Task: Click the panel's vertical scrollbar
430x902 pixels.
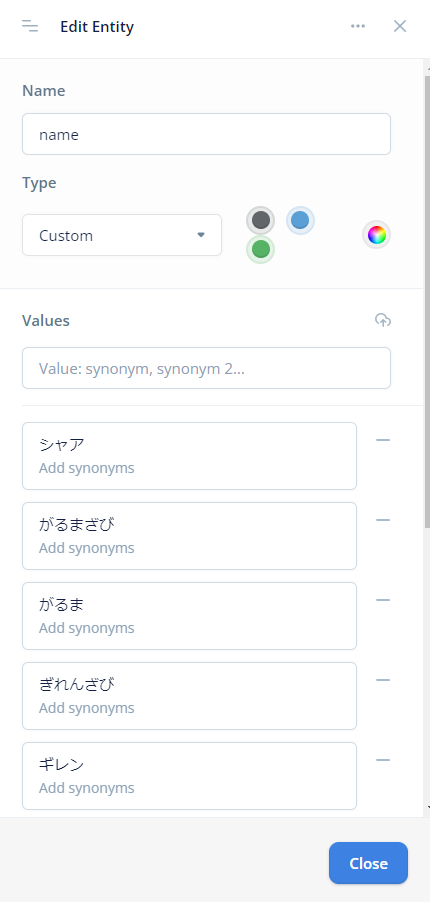Action: [427, 299]
